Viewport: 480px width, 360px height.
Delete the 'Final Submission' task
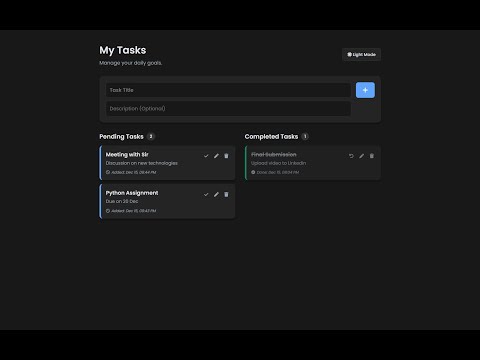(x=372, y=156)
